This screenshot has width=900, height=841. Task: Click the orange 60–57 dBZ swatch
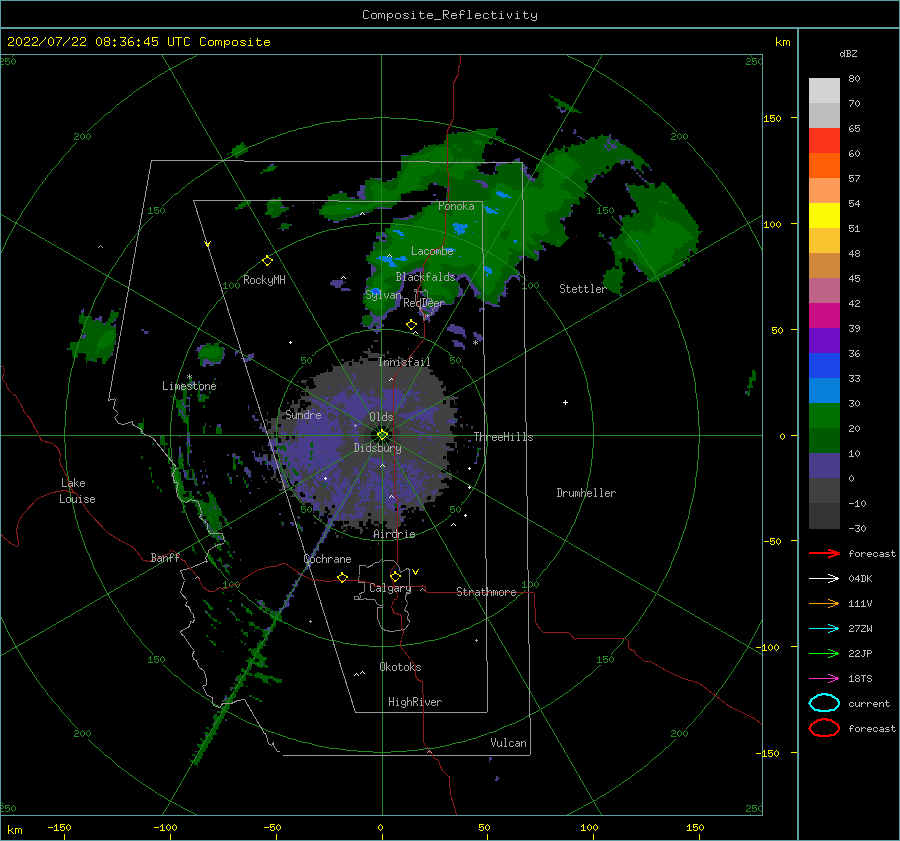(824, 166)
